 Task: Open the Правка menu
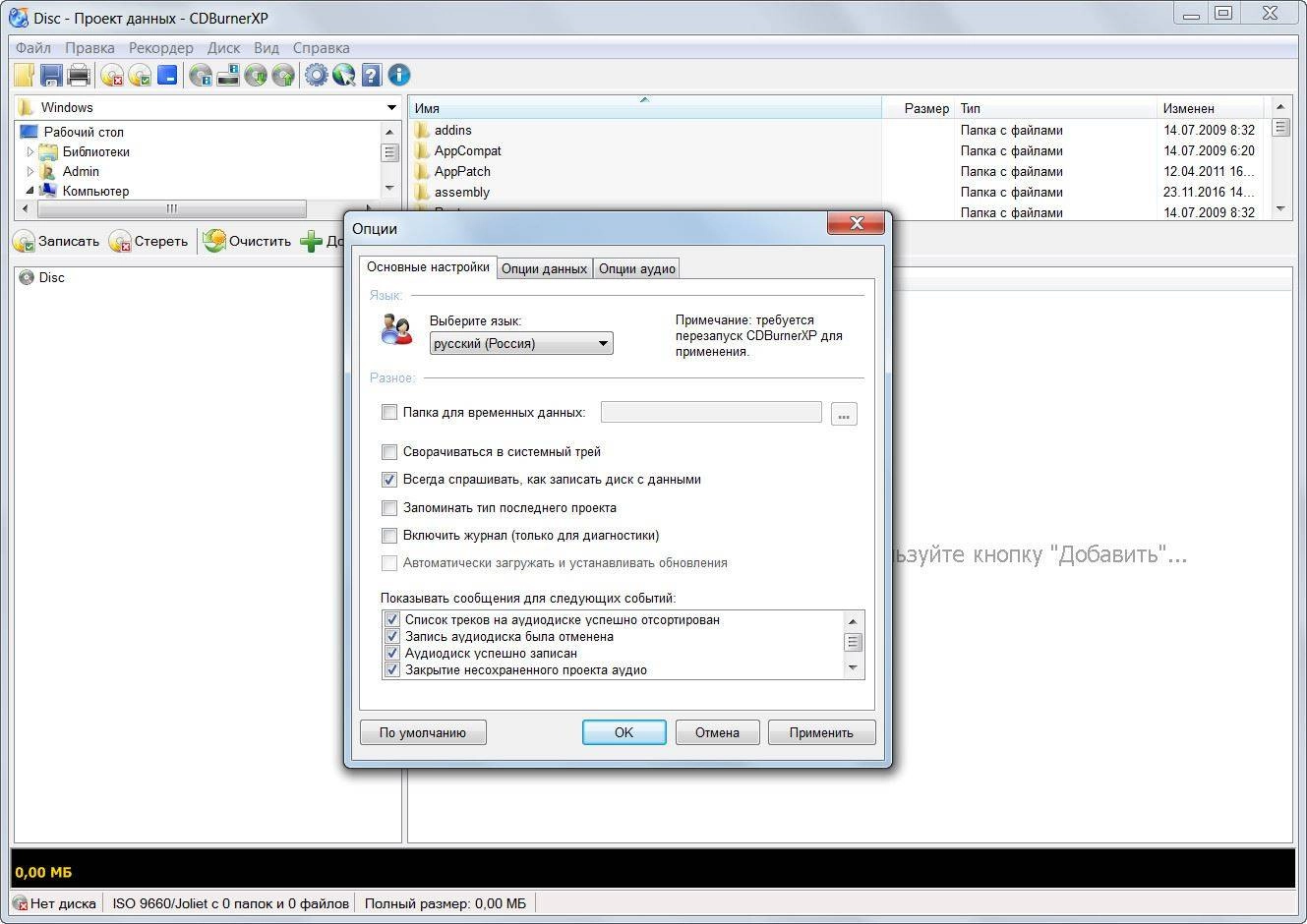(89, 48)
